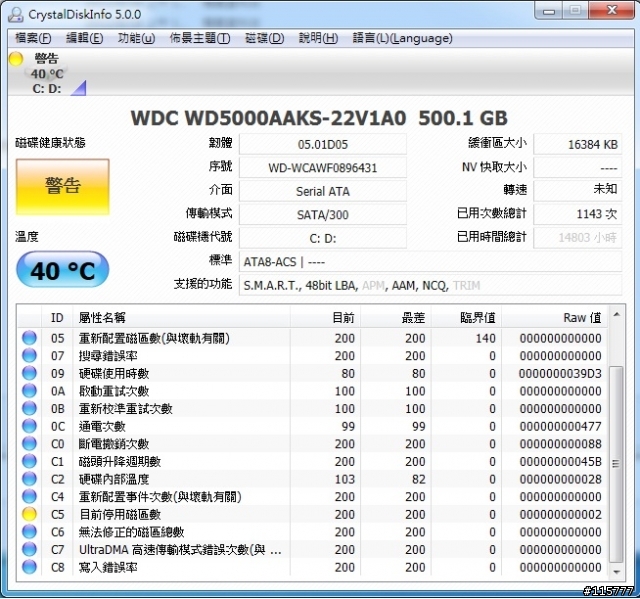
Task: Click the blue status icon for attribute C2
Action: [x=29, y=479]
